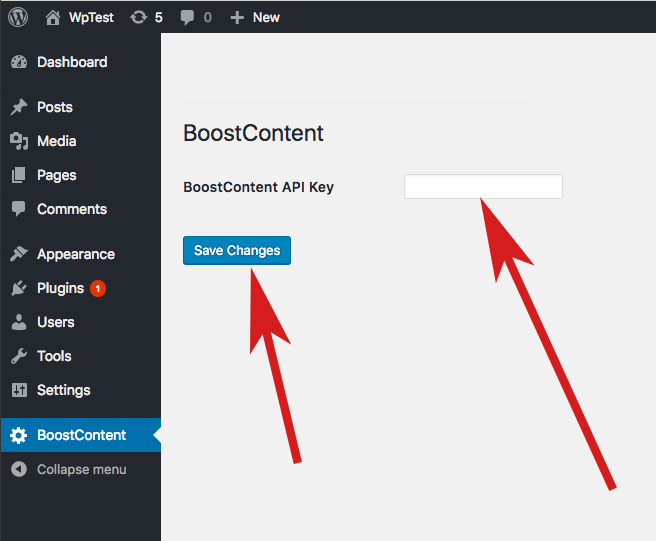The image size is (656, 541).
Task: Click the Tools wrench icon
Action: click(x=19, y=356)
